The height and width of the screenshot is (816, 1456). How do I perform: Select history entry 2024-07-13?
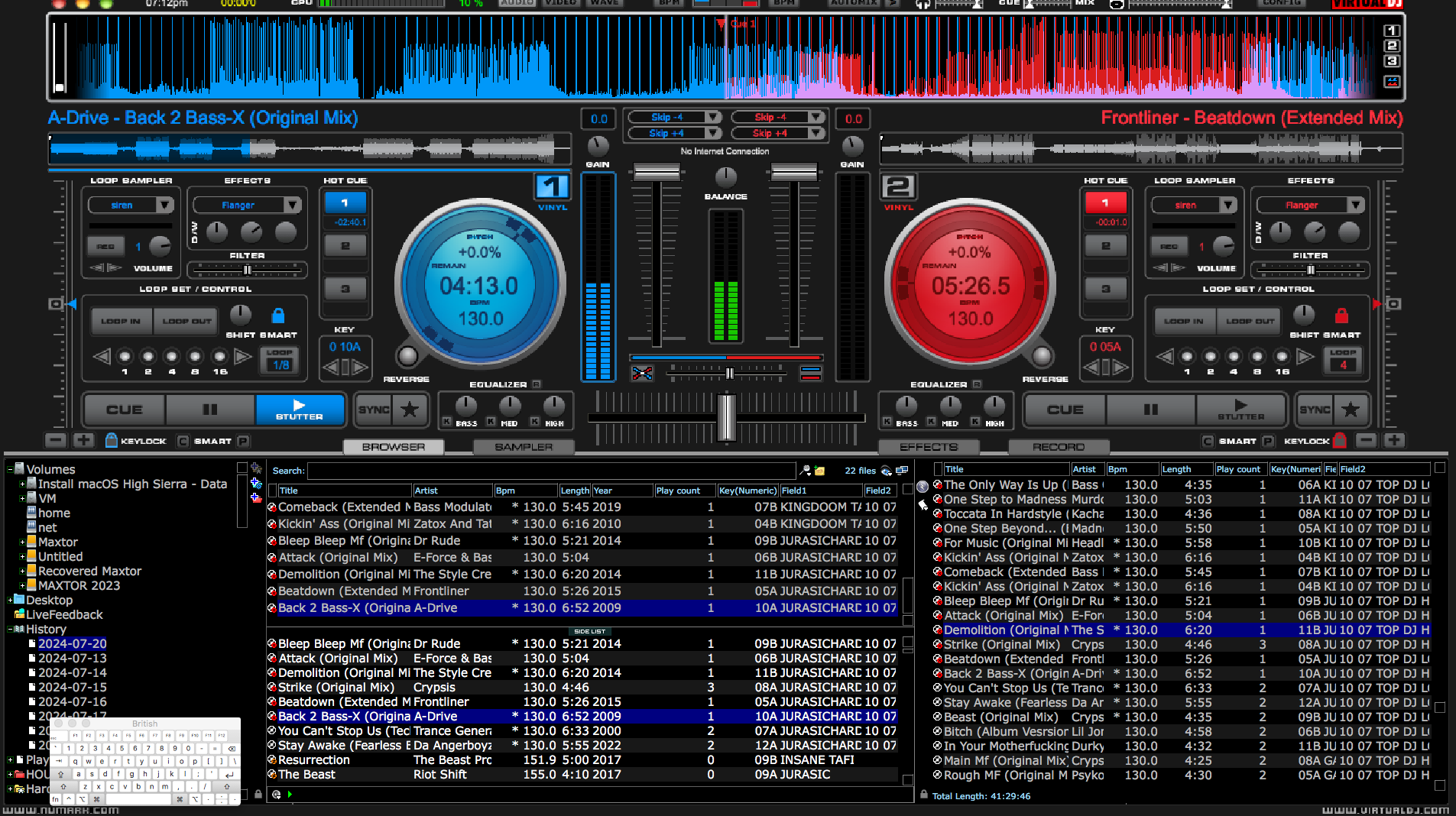(x=73, y=658)
